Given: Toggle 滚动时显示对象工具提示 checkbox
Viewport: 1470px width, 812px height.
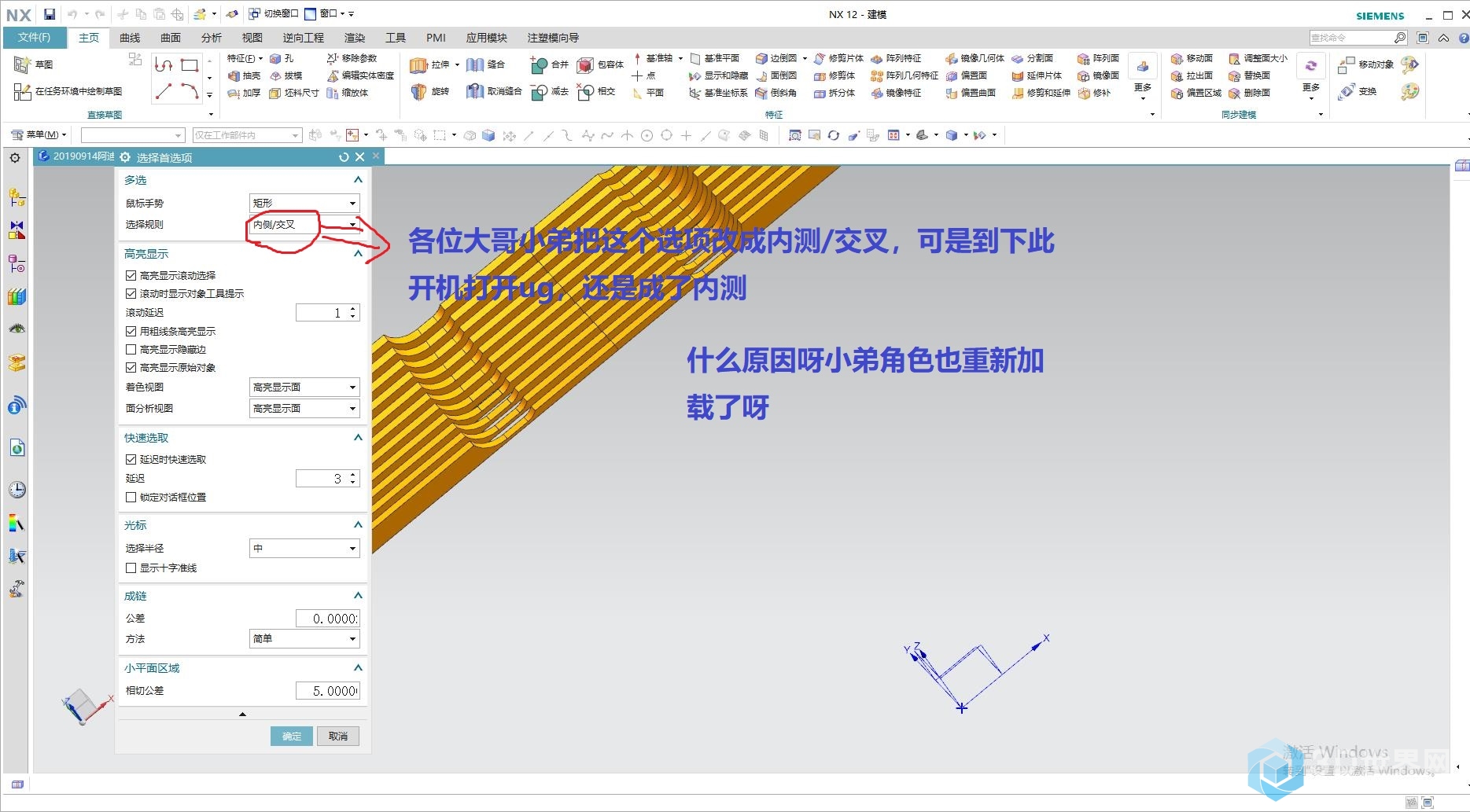Looking at the screenshot, I should coord(131,294).
